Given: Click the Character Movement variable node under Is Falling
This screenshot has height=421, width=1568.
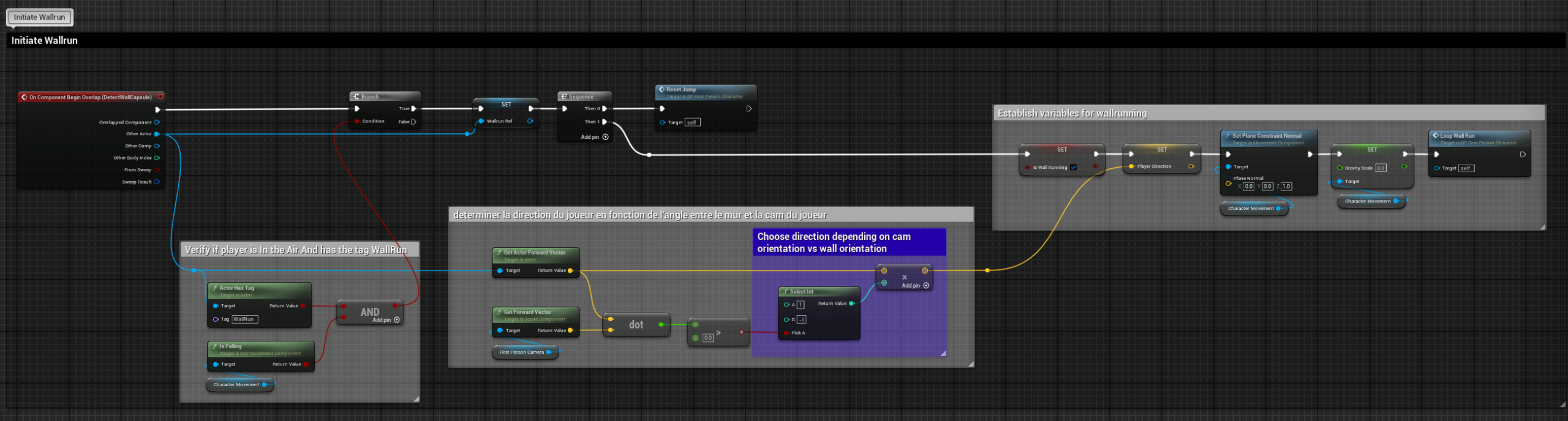Looking at the screenshot, I should (x=239, y=385).
